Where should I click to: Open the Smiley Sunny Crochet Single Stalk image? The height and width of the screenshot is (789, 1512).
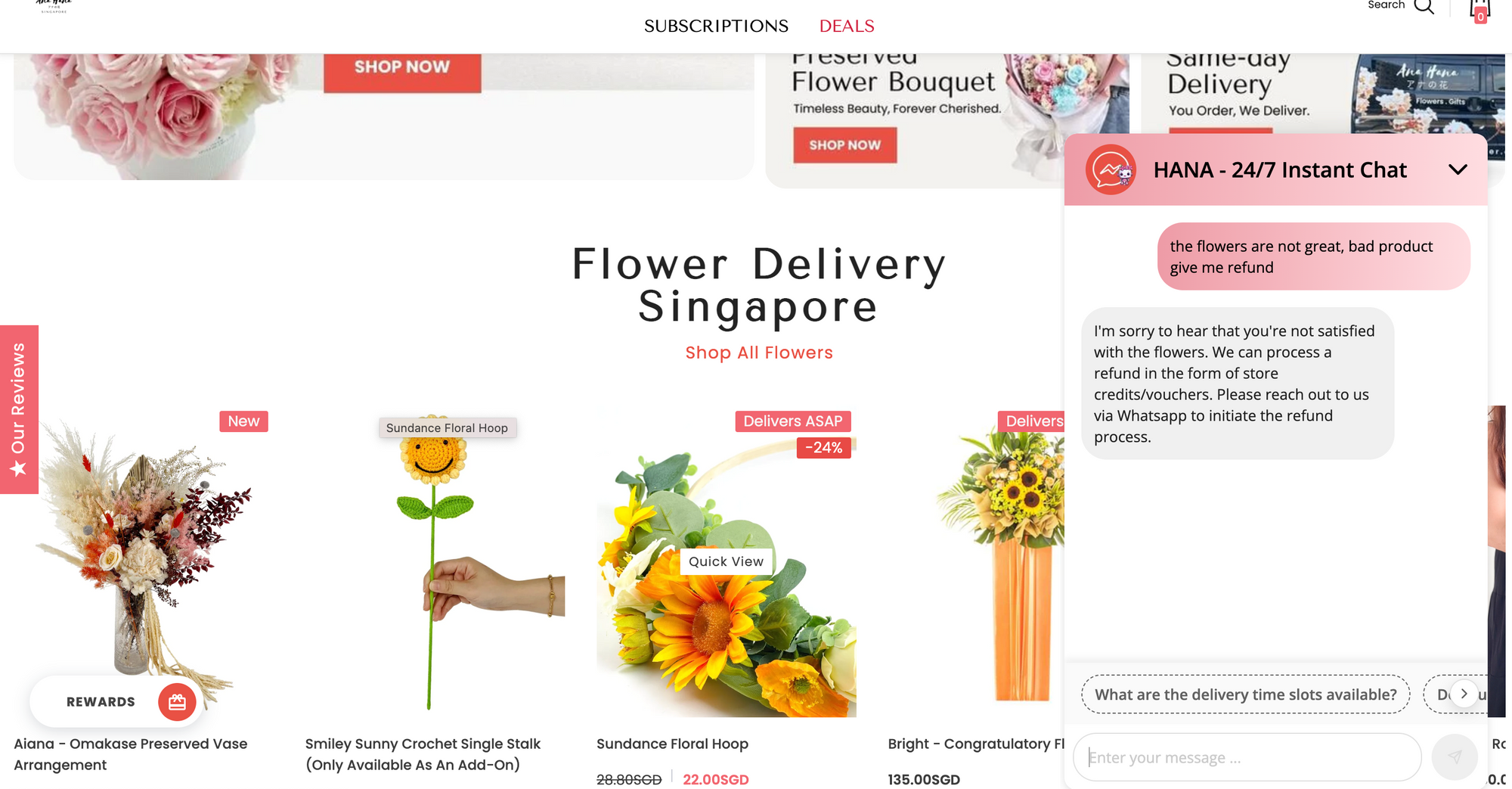(435, 561)
